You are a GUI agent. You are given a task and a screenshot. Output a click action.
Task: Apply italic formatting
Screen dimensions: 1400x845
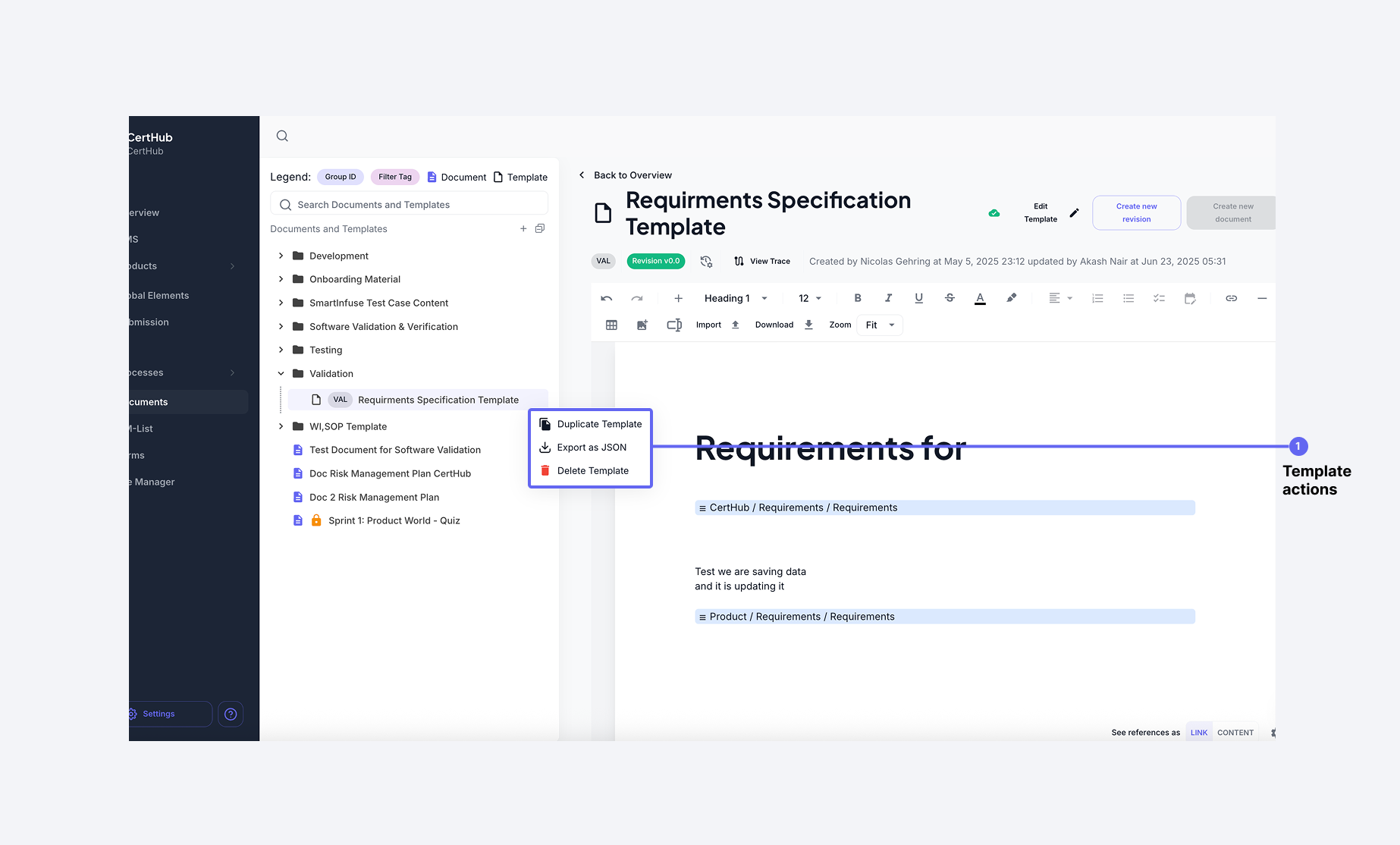(888, 297)
